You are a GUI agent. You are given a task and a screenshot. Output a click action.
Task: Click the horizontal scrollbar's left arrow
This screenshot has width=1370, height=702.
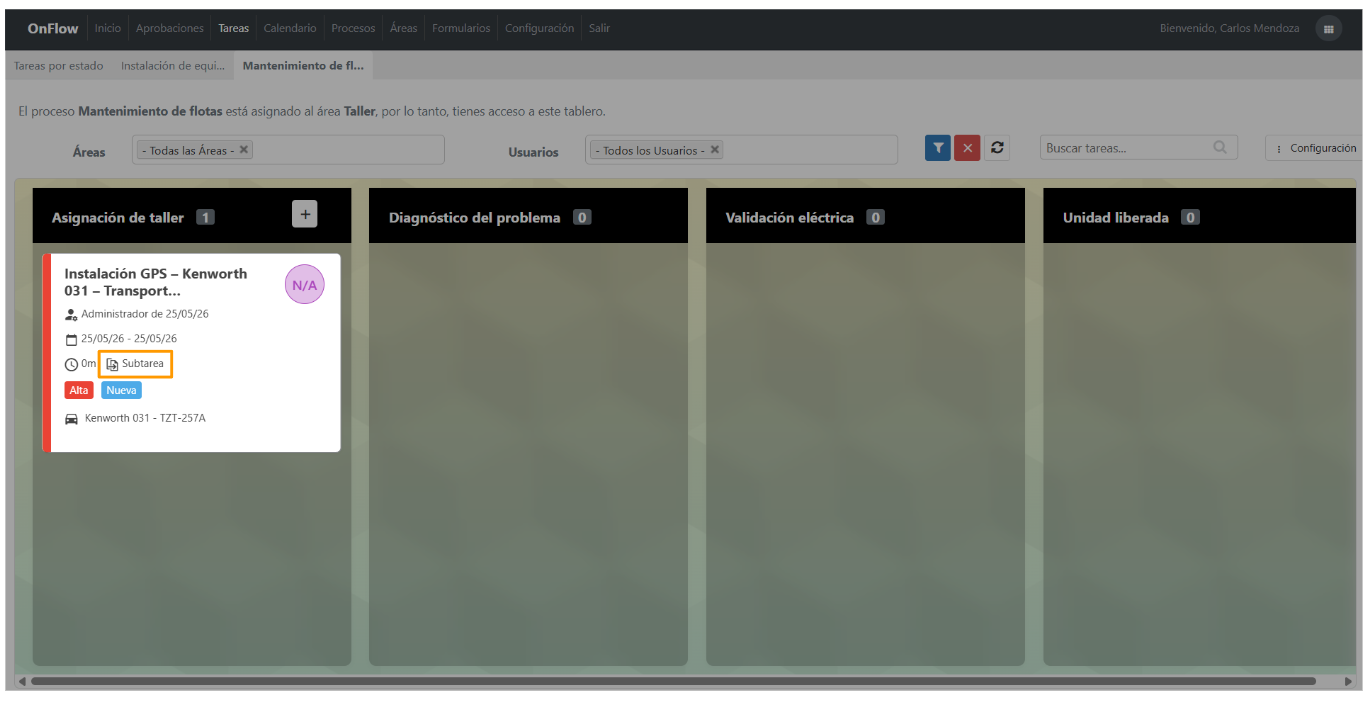click(x=22, y=681)
